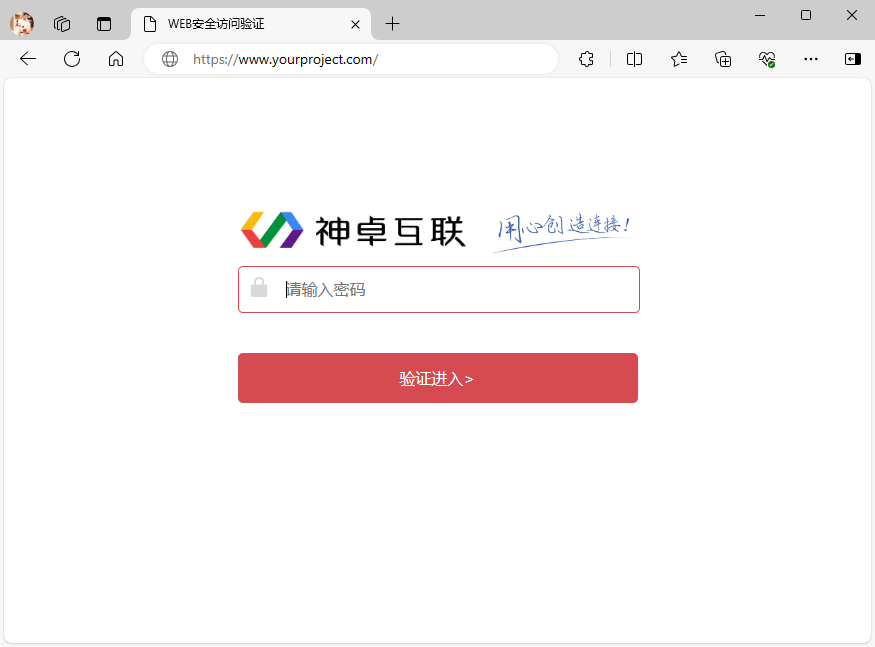Open the Favorites star list
This screenshot has height=647, width=875.
point(679,59)
